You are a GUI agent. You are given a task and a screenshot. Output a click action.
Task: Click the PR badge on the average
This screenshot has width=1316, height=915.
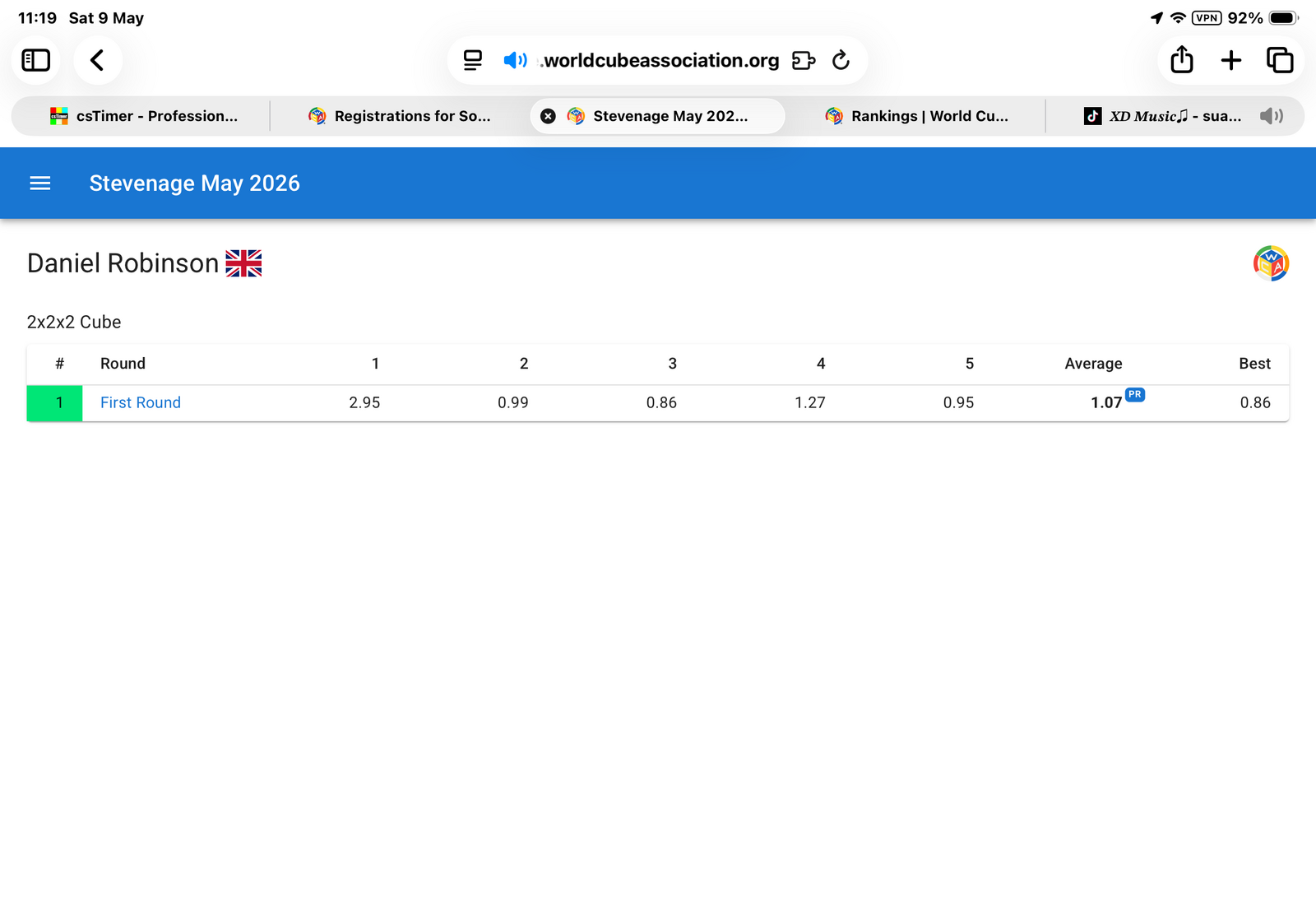[1135, 395]
